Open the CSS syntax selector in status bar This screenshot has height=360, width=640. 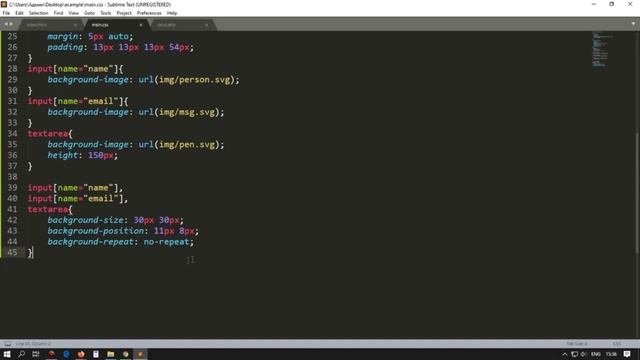(x=617, y=344)
